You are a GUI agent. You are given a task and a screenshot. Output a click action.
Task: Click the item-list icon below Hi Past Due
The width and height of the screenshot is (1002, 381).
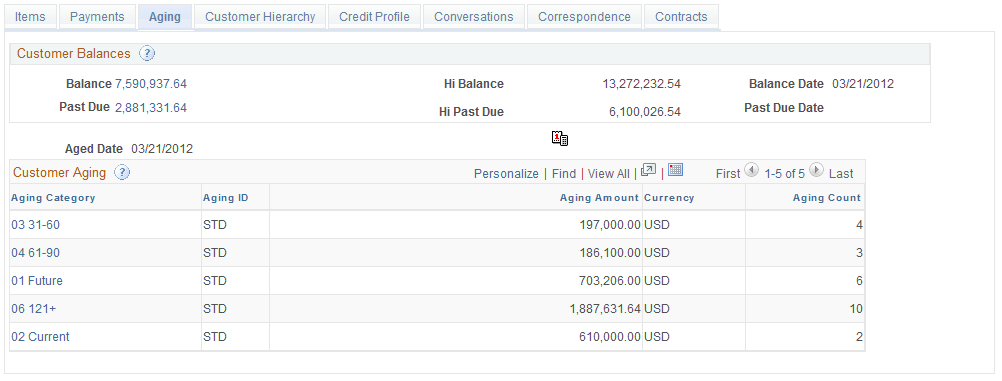coord(560,138)
